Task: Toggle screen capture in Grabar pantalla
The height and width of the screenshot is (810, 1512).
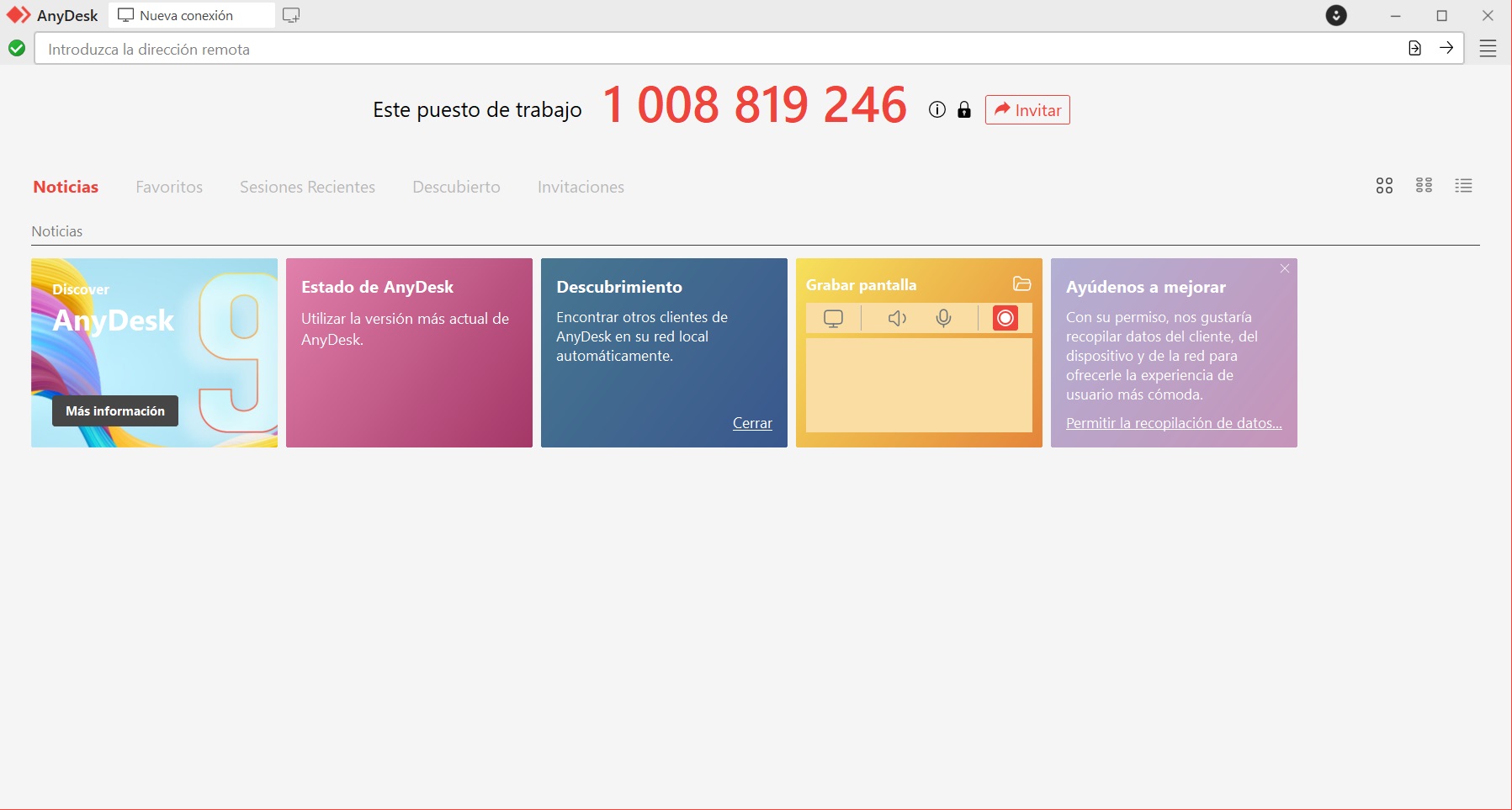Action: (833, 318)
